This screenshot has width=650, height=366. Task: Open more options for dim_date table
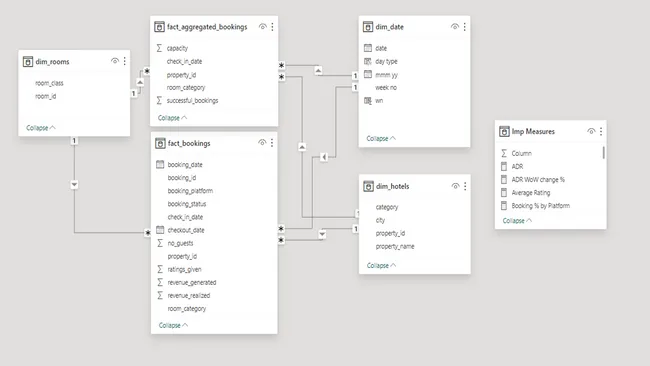coord(465,27)
